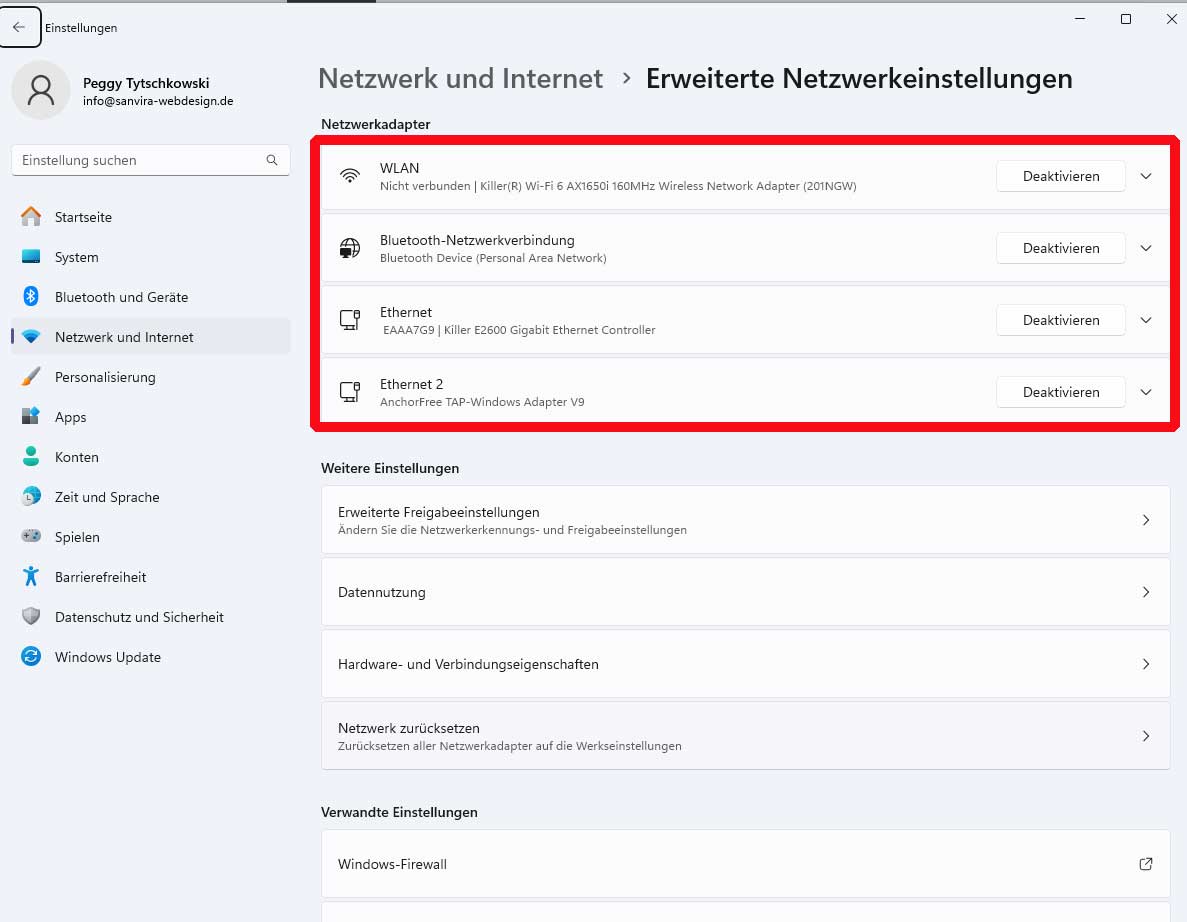This screenshot has height=922, width=1187.
Task: Open Spielen settings in sidebar
Action: 151,537
